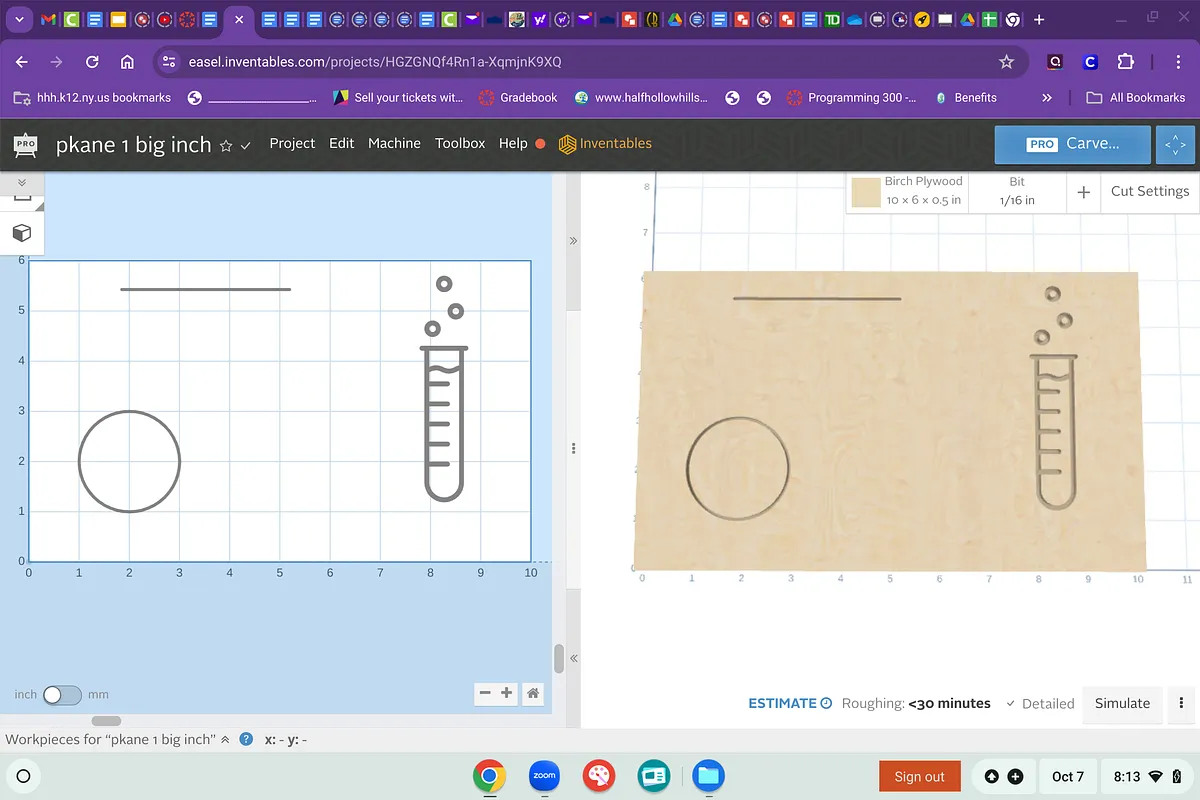This screenshot has width=1200, height=800.
Task: Expand the left toolbar's double chevron
Action: pyautogui.click(x=21, y=183)
